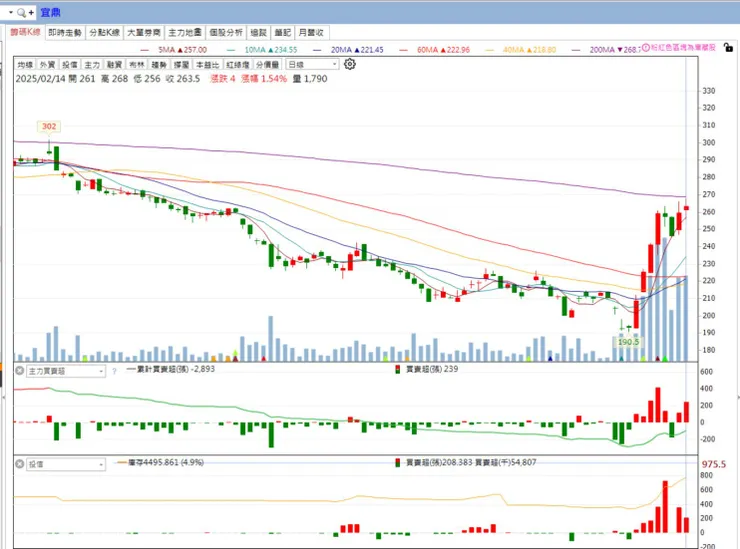Image resolution: width=740 pixels, height=549 pixels.
Task: Switch to the 主力地圖 tab
Action: coord(185,33)
